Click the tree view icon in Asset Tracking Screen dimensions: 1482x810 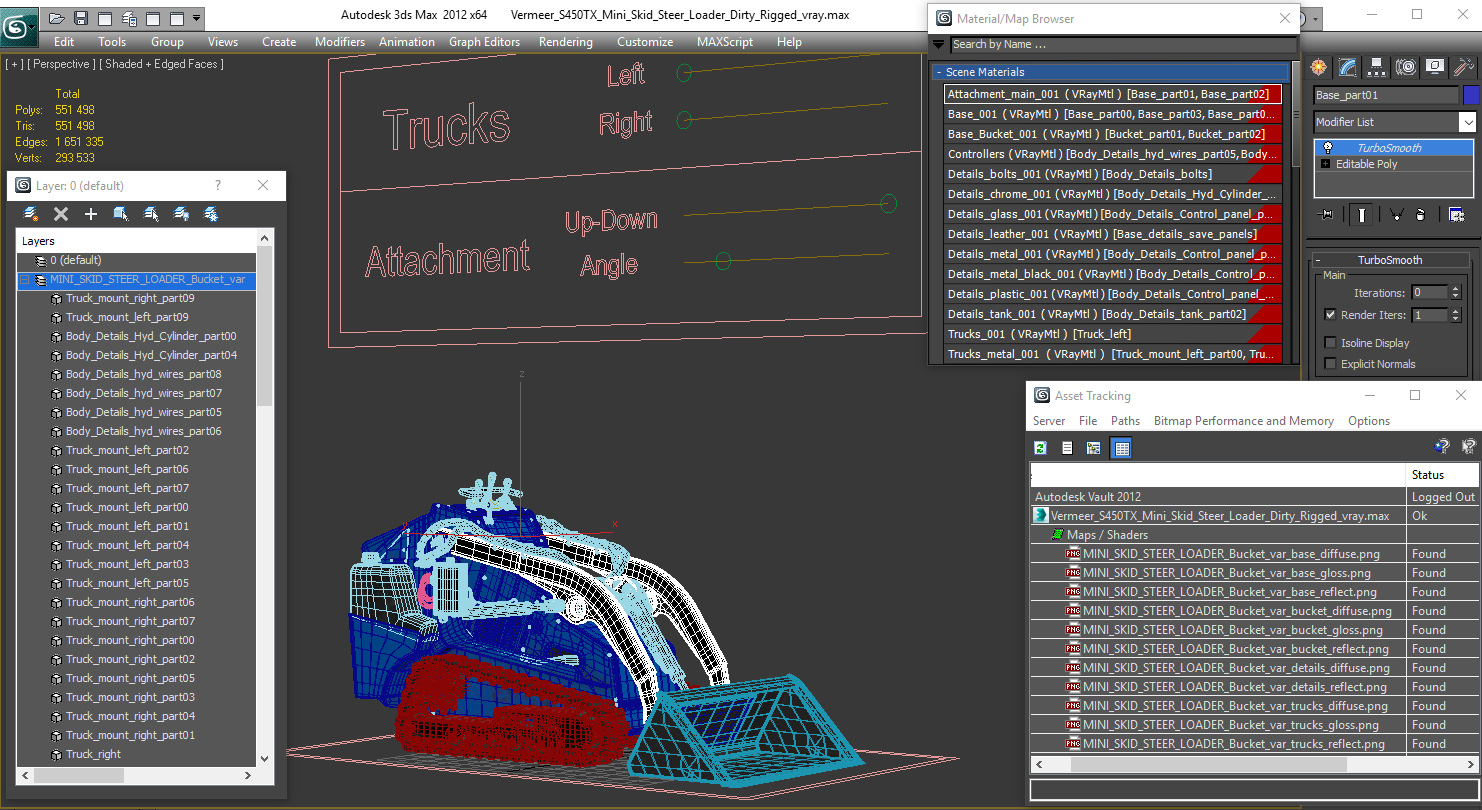coord(1093,448)
